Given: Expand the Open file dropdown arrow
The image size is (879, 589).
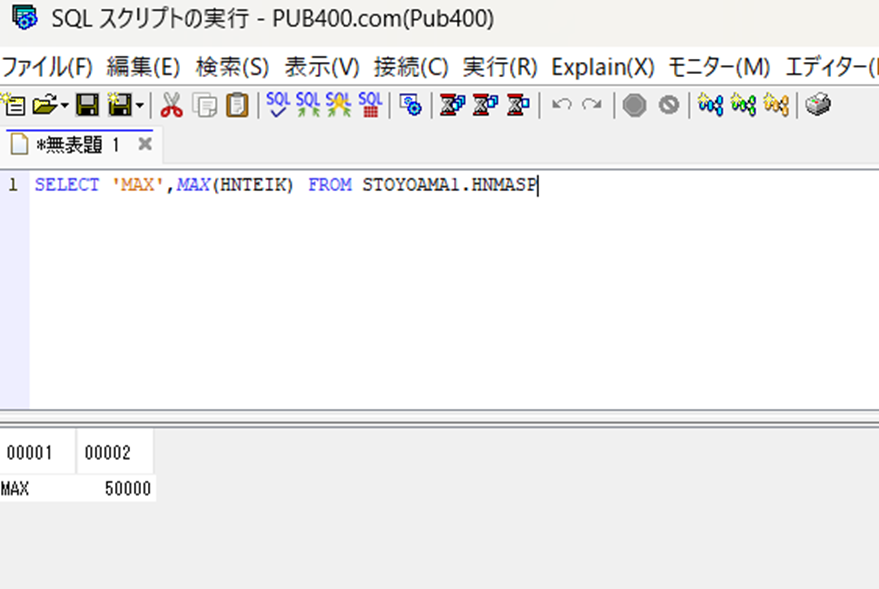Looking at the screenshot, I should pos(64,105).
